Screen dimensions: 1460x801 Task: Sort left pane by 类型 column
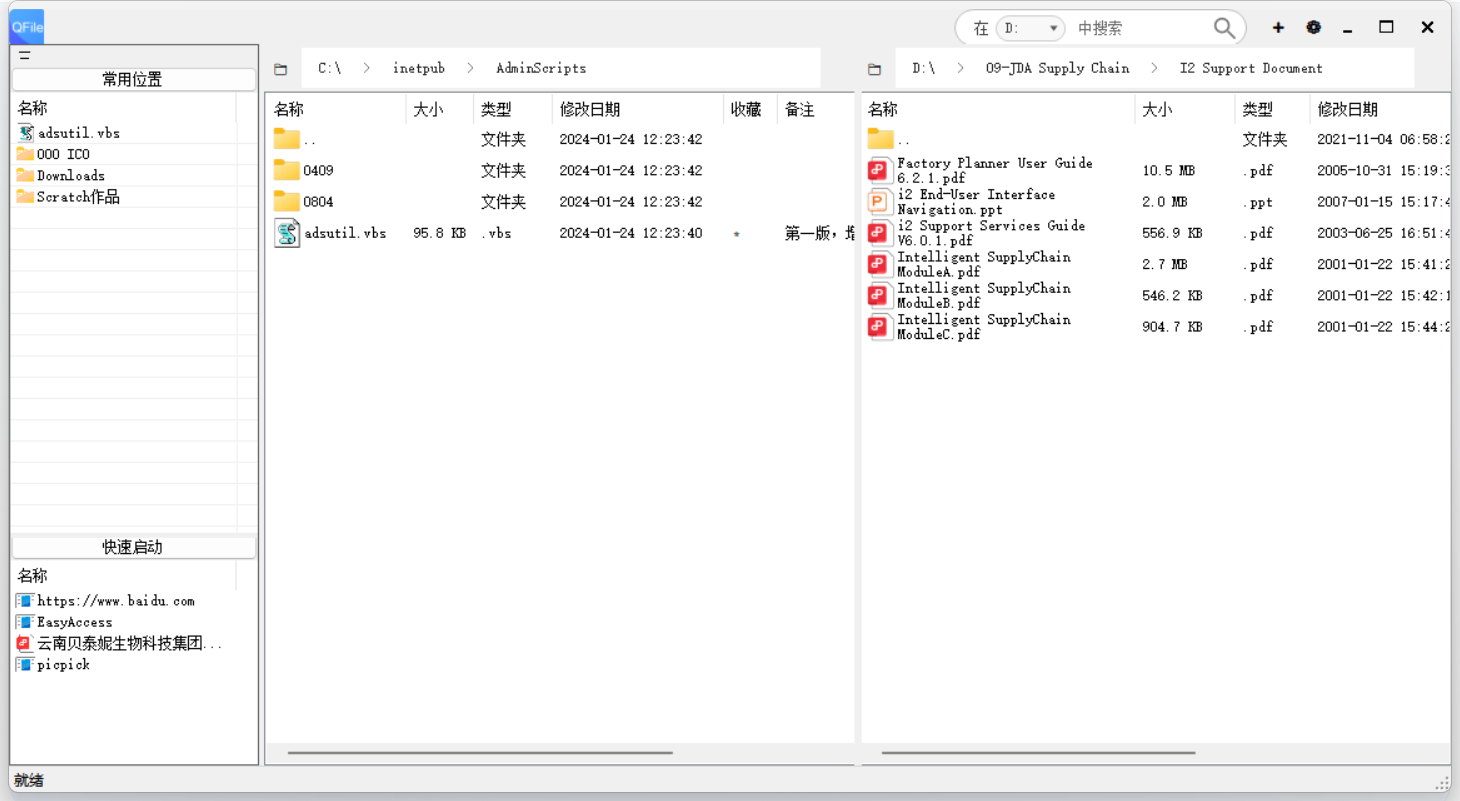513,109
